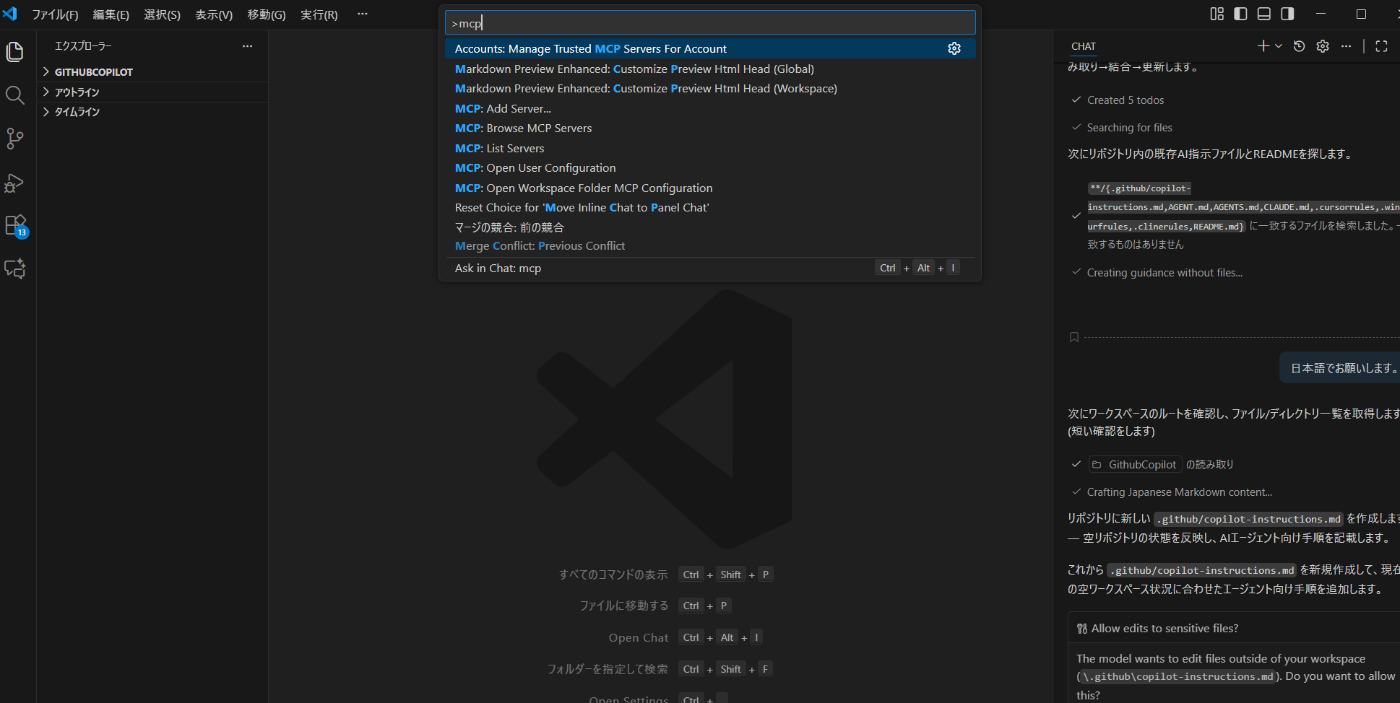Click the Customize Layout icon
The height and width of the screenshot is (703, 1400).
coord(1217,14)
